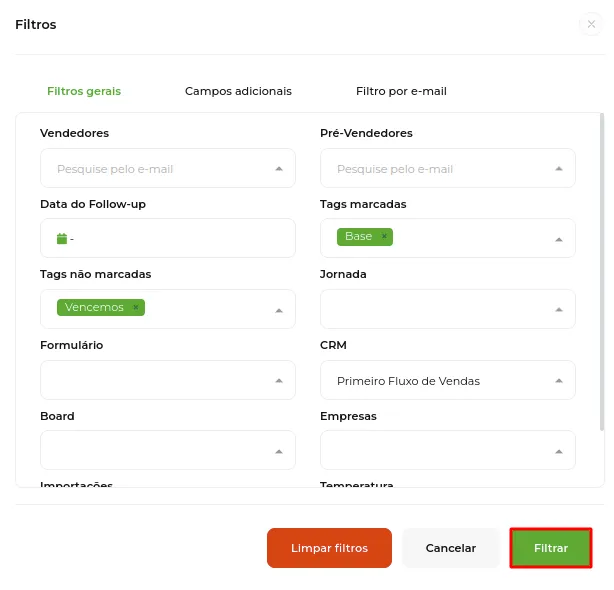Click the filter panel vertical scrollbar
Viewport: 614px width, 590px height.
tap(602, 272)
